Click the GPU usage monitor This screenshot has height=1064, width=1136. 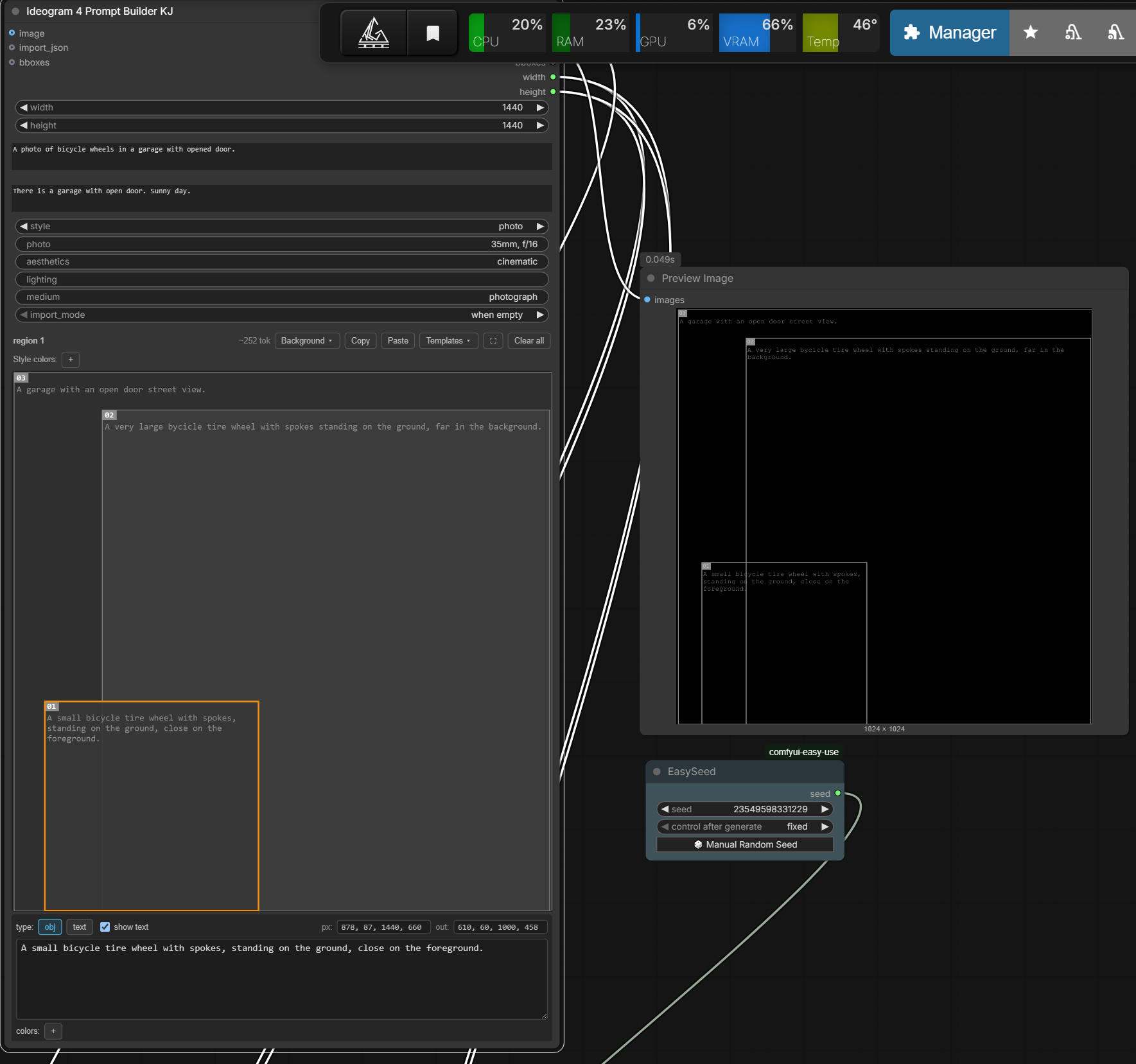(674, 33)
